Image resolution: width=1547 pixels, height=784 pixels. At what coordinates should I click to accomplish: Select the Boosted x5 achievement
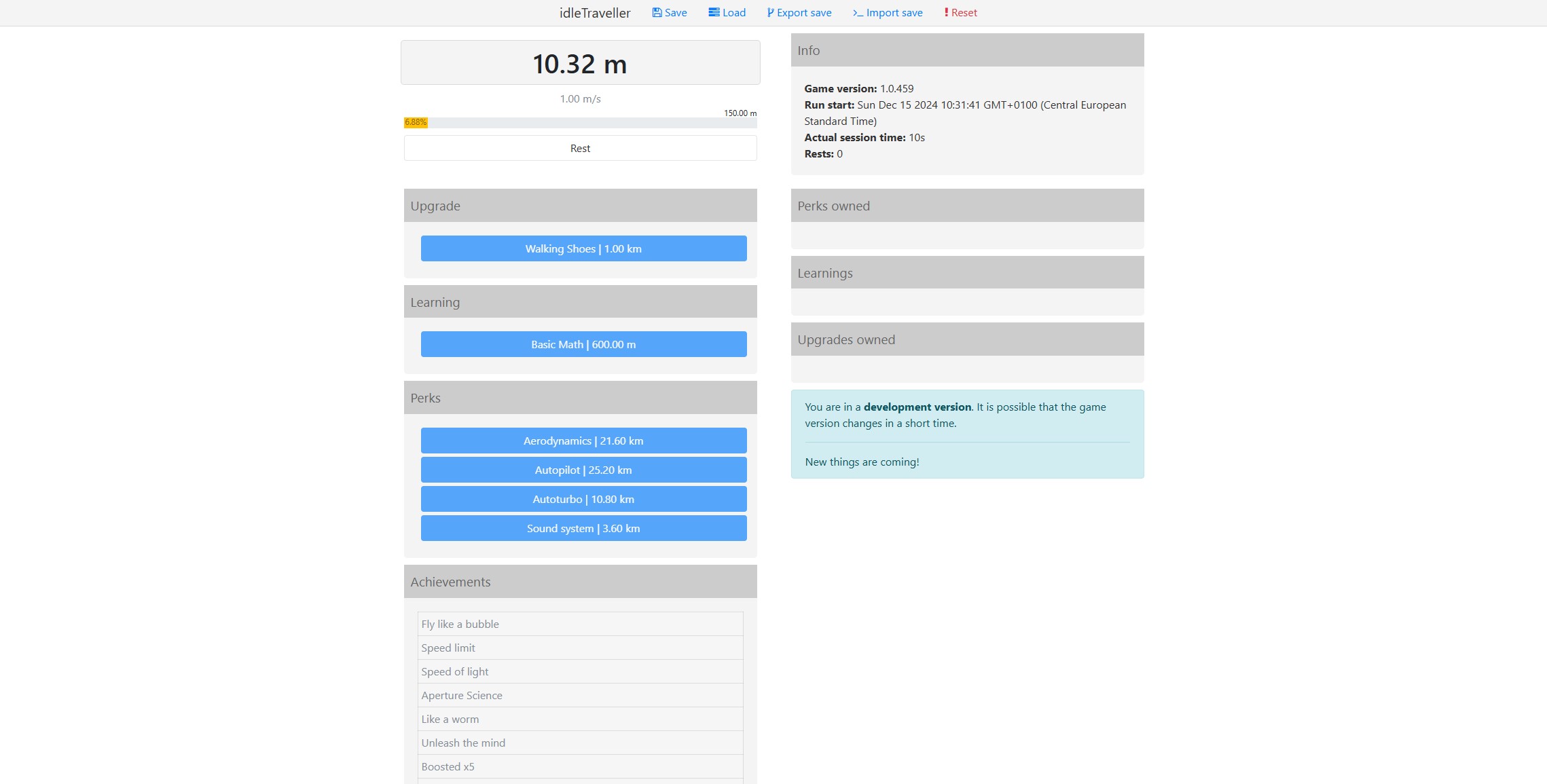coord(581,766)
